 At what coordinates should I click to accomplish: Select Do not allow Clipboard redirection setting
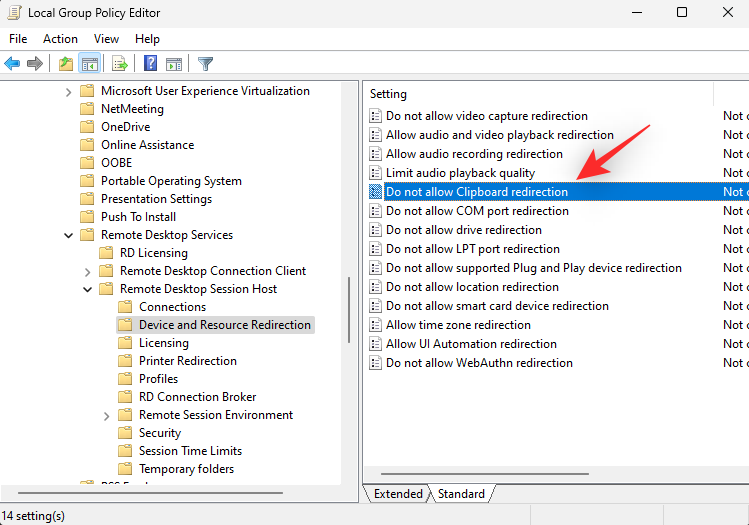pyautogui.click(x=477, y=192)
